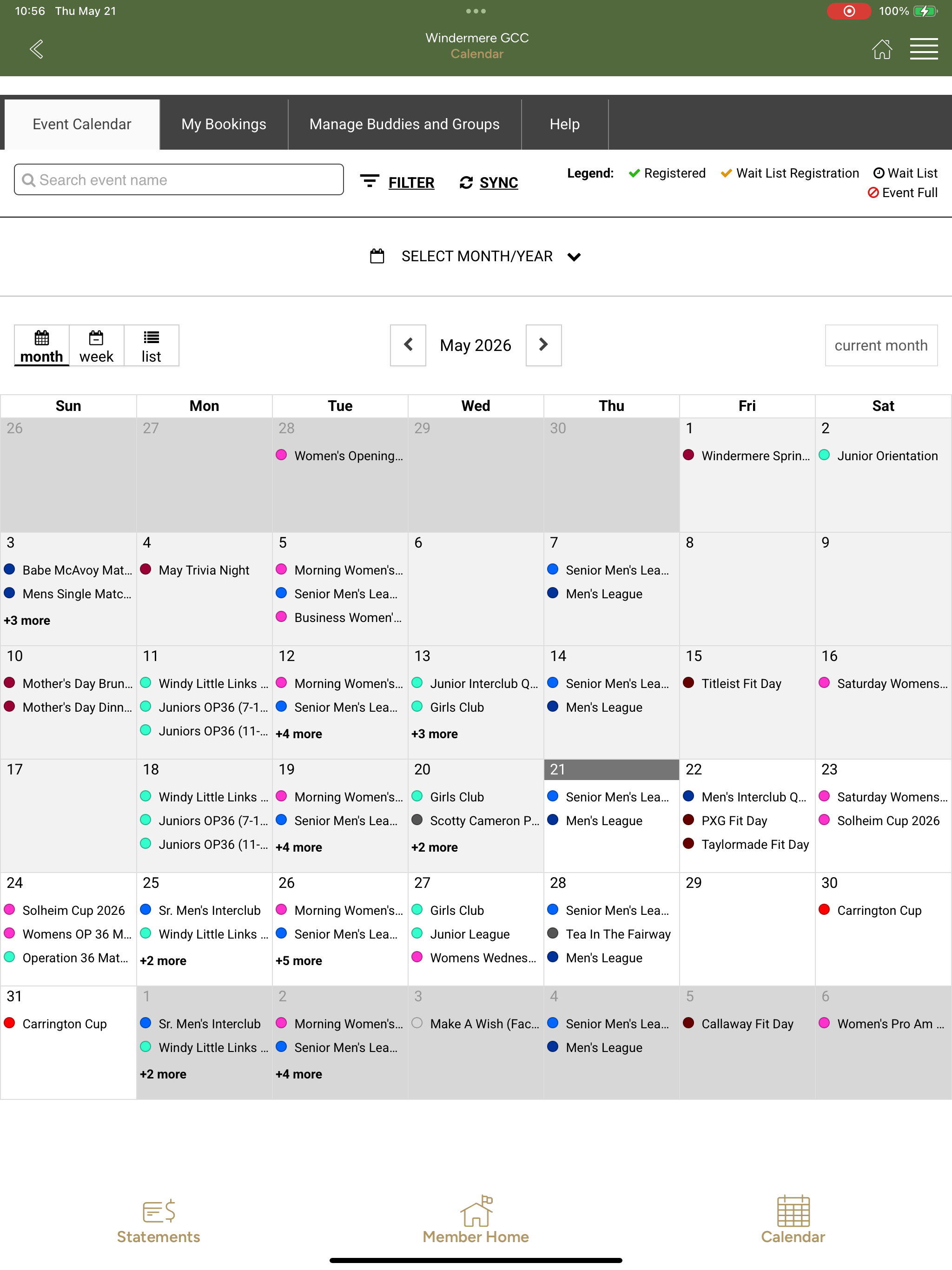Open Carrington Cup on May 30
Viewport: 952px width, 1270px height.
tap(871, 911)
